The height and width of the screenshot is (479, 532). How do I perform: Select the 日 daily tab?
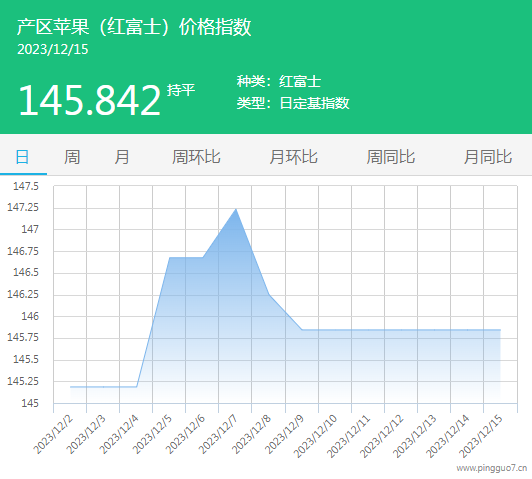point(22,157)
